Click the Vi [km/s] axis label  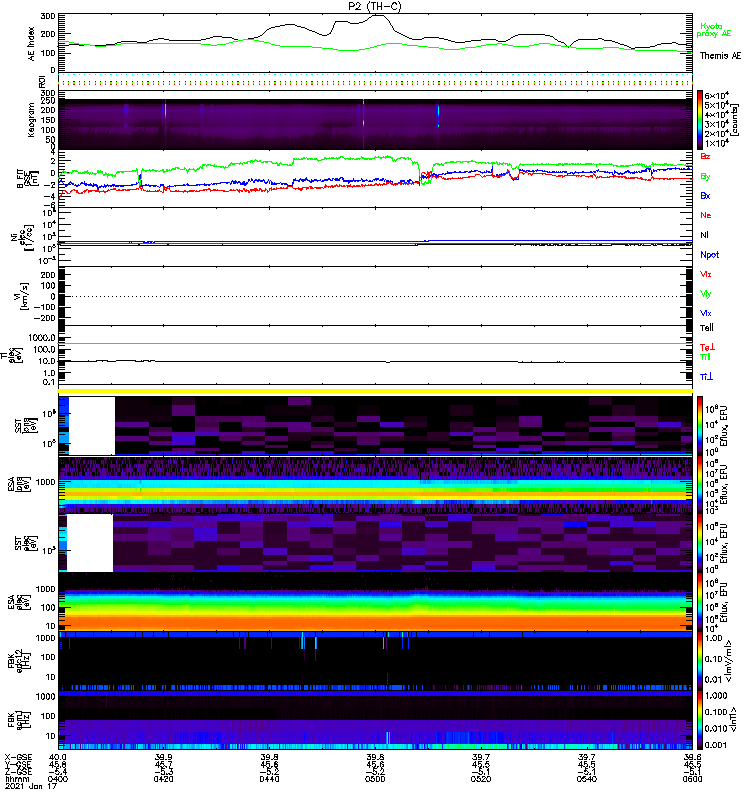[x=23, y=296]
